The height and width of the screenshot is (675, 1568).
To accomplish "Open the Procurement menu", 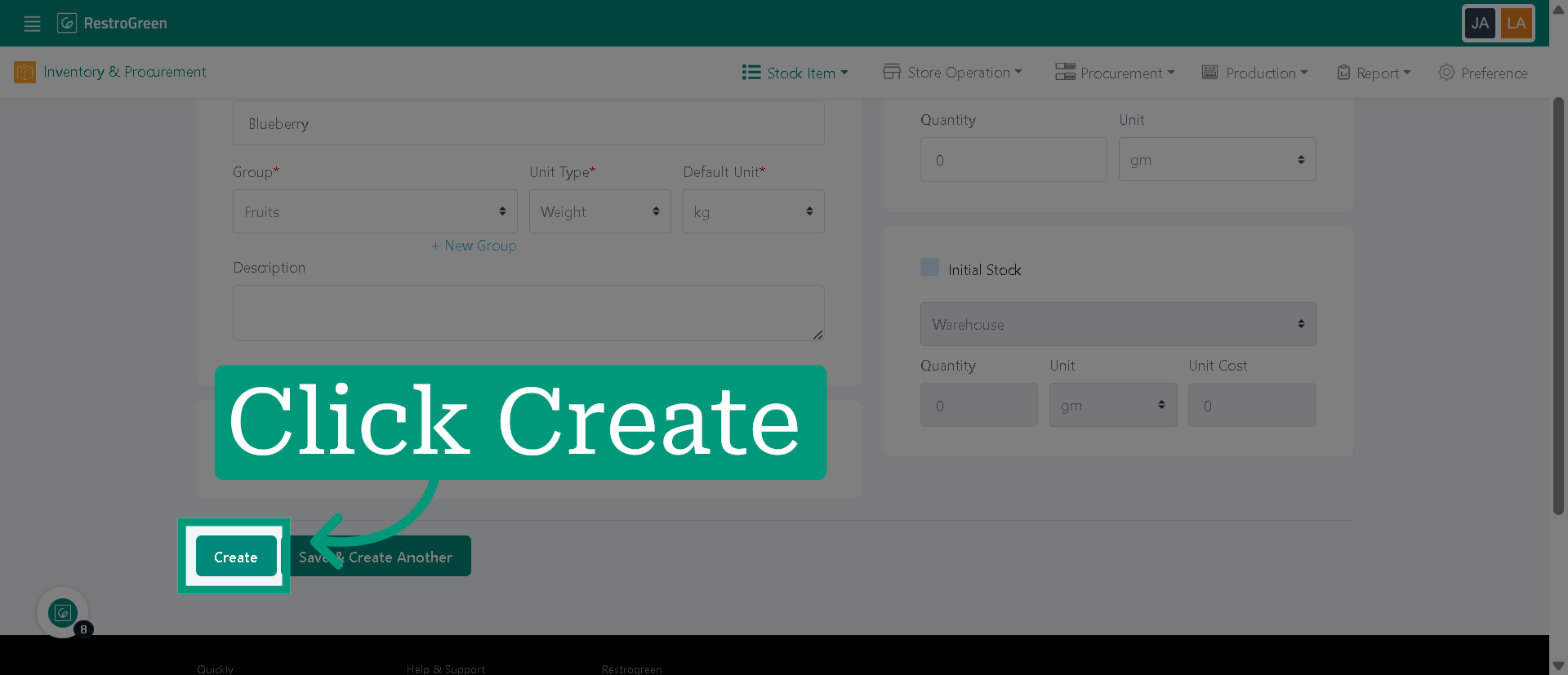I will [1115, 73].
